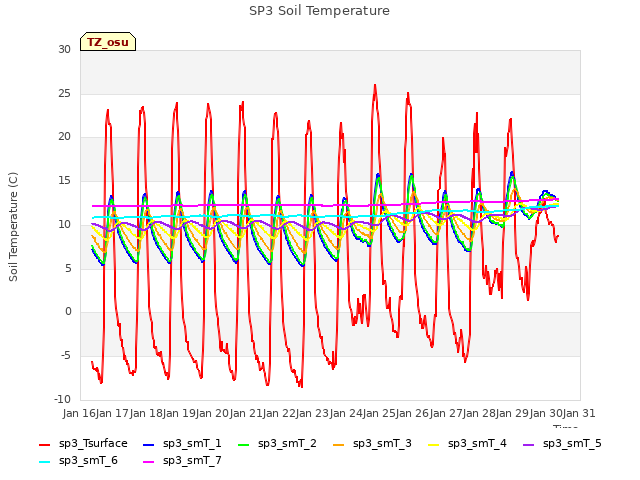Click the Jan 18 x-axis tick label
Viewport: 640px width, 480px height.
tap(146, 413)
